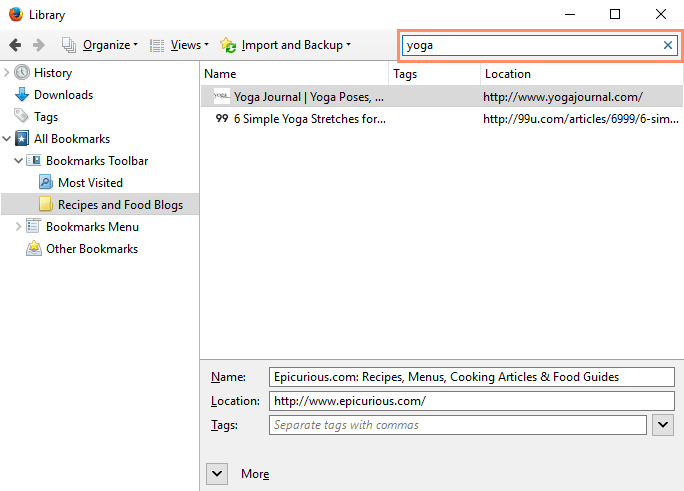Viewport: 684px width, 491px height.
Task: Click the Other Bookmarks folder icon
Action: tap(34, 249)
